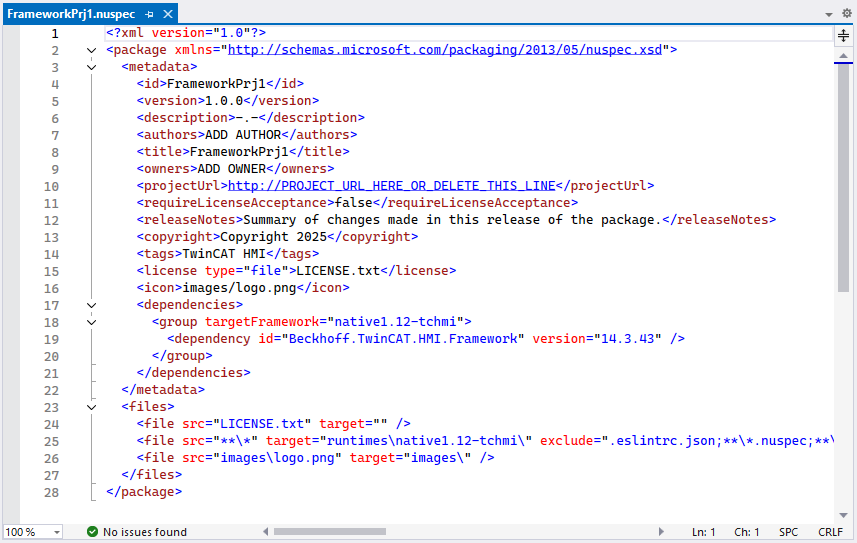857x543 pixels.
Task: Click the ADD AUTHOR text
Action: pos(243,135)
